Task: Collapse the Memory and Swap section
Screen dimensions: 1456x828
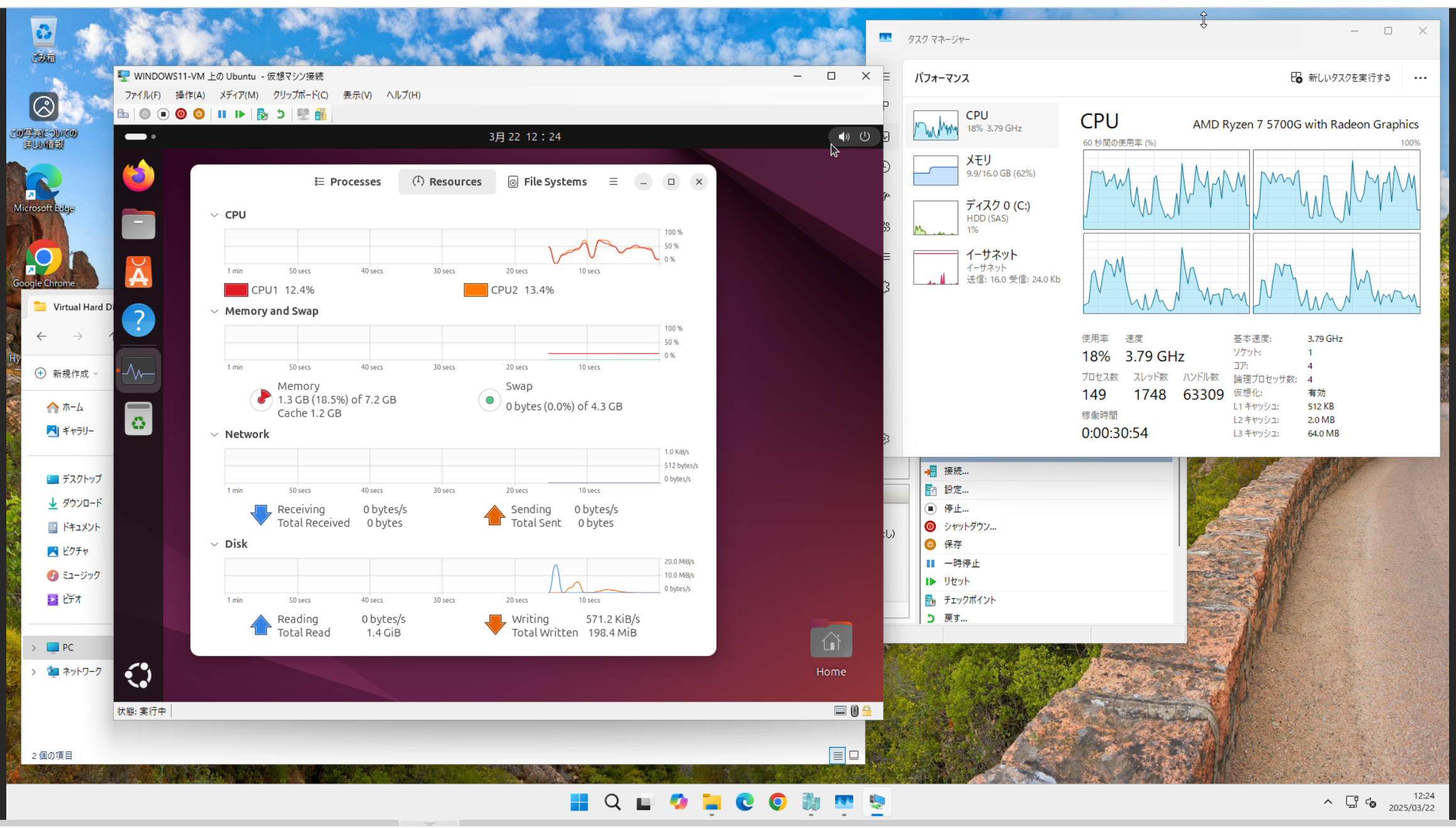Action: pos(214,311)
